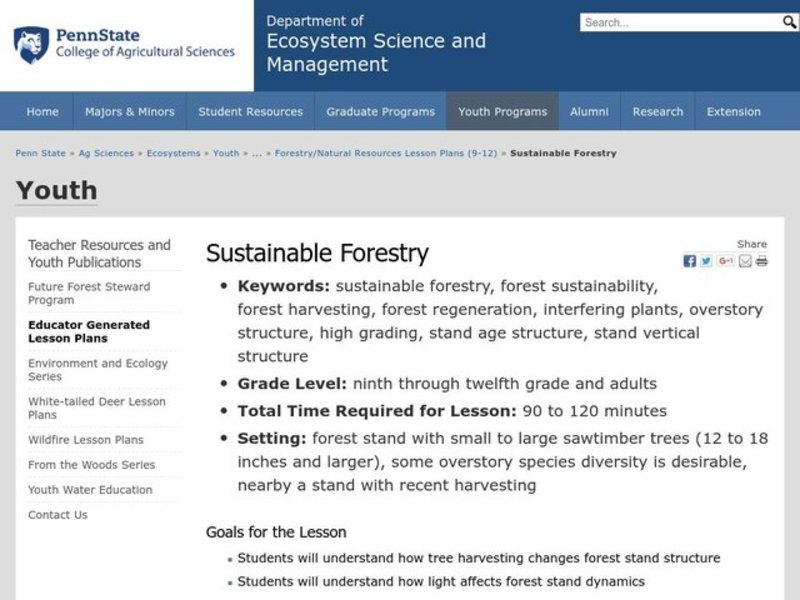Open the Home navigation item
This screenshot has width=800, height=600.
pos(42,112)
